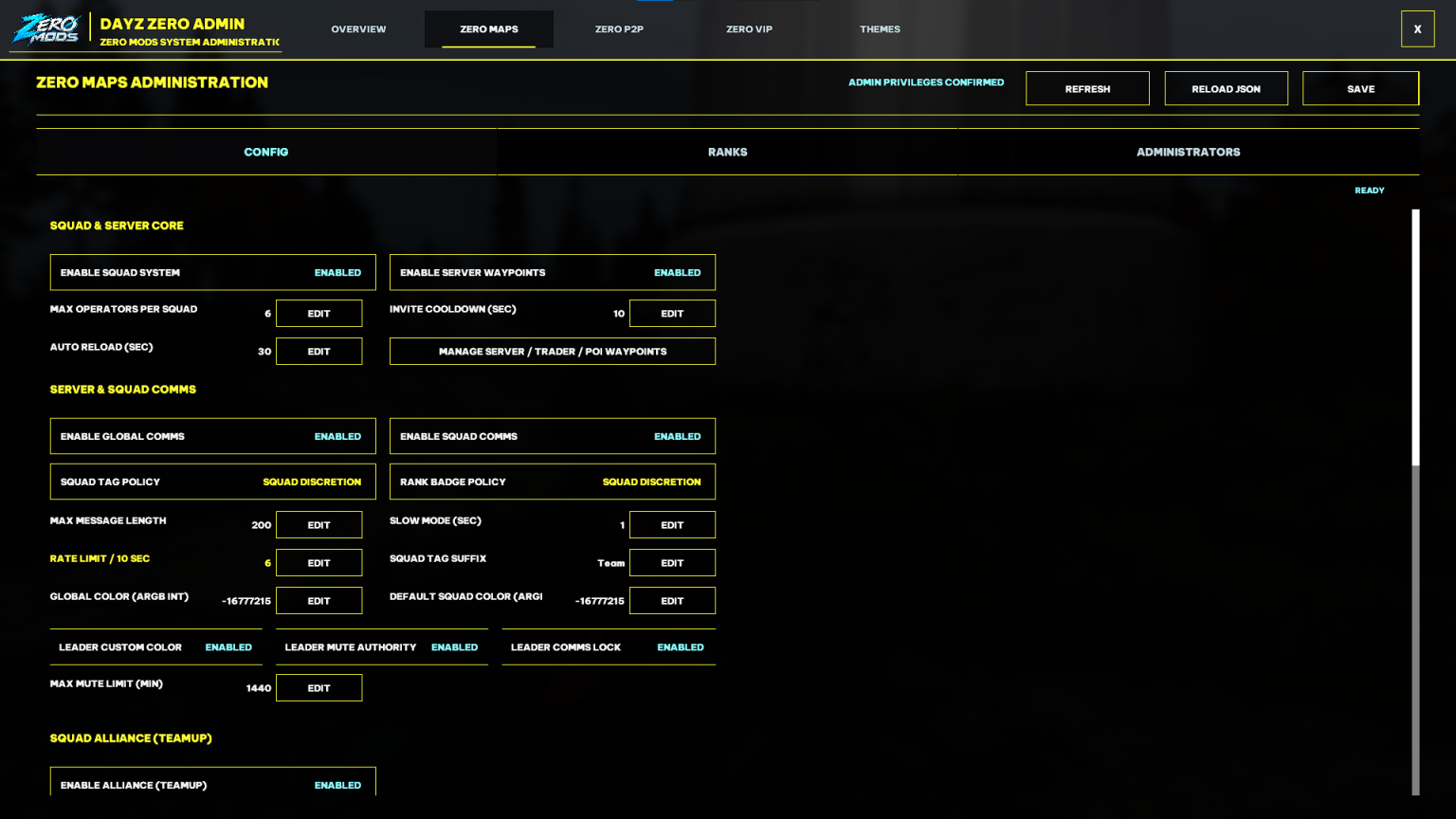Toggle Enable Squad System setting
The image size is (1456, 819).
[x=213, y=272]
